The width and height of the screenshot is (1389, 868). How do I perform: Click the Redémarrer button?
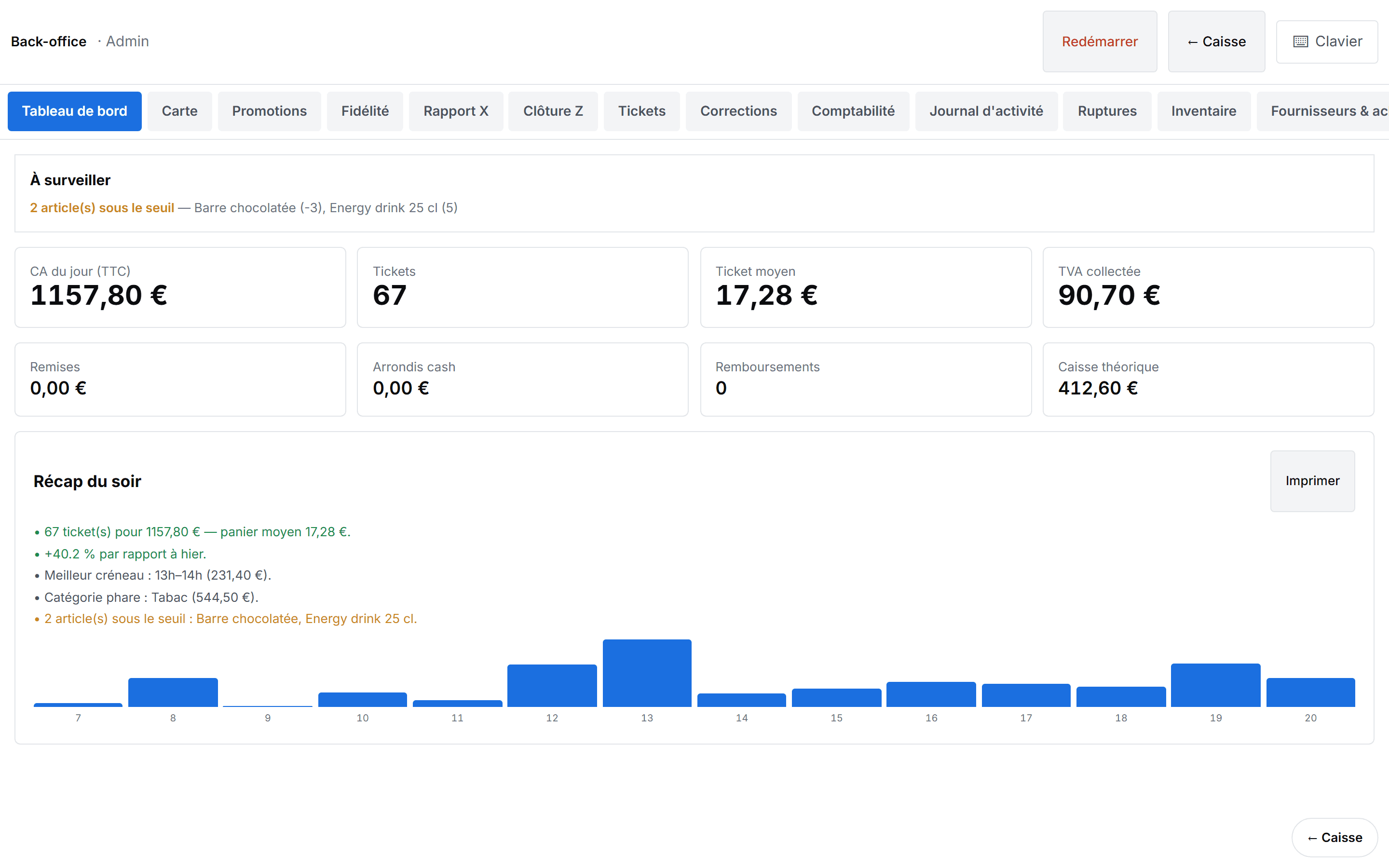pyautogui.click(x=1100, y=41)
